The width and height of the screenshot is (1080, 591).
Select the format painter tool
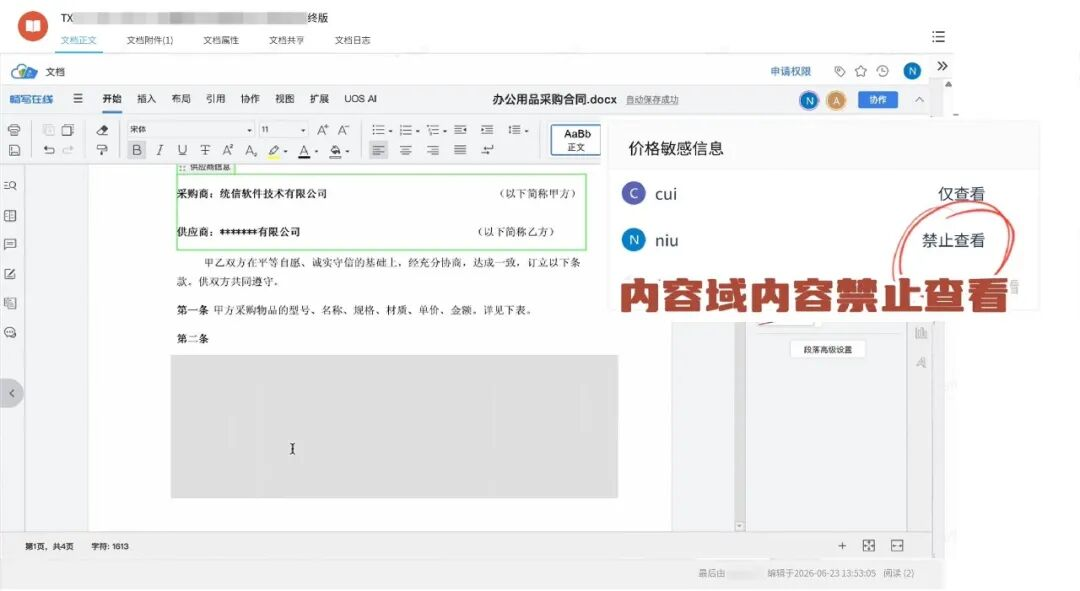[102, 150]
